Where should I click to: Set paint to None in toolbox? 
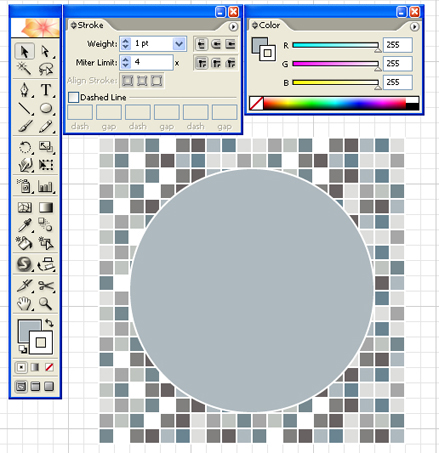(49, 367)
